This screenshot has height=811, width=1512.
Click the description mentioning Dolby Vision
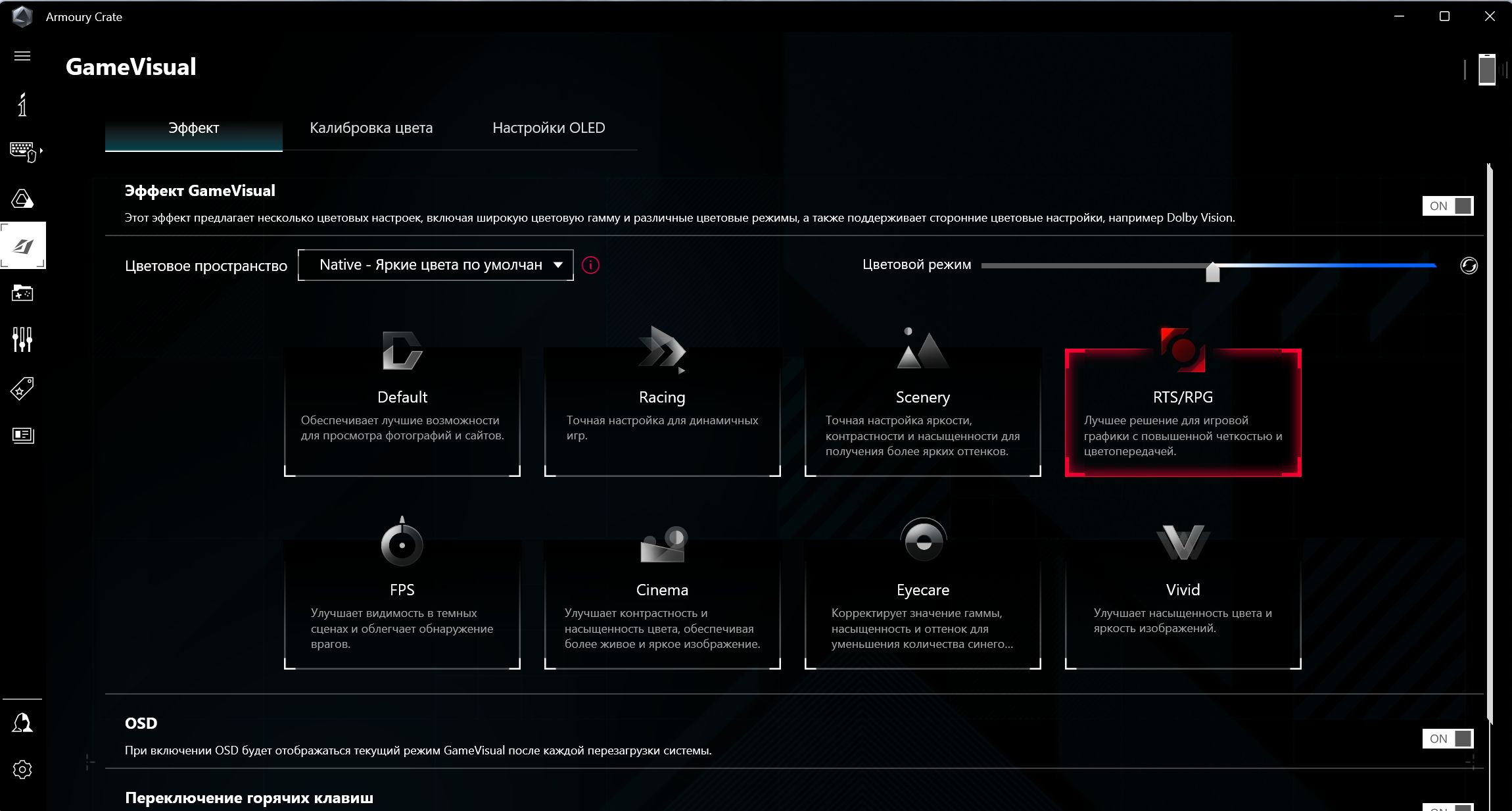pos(680,218)
